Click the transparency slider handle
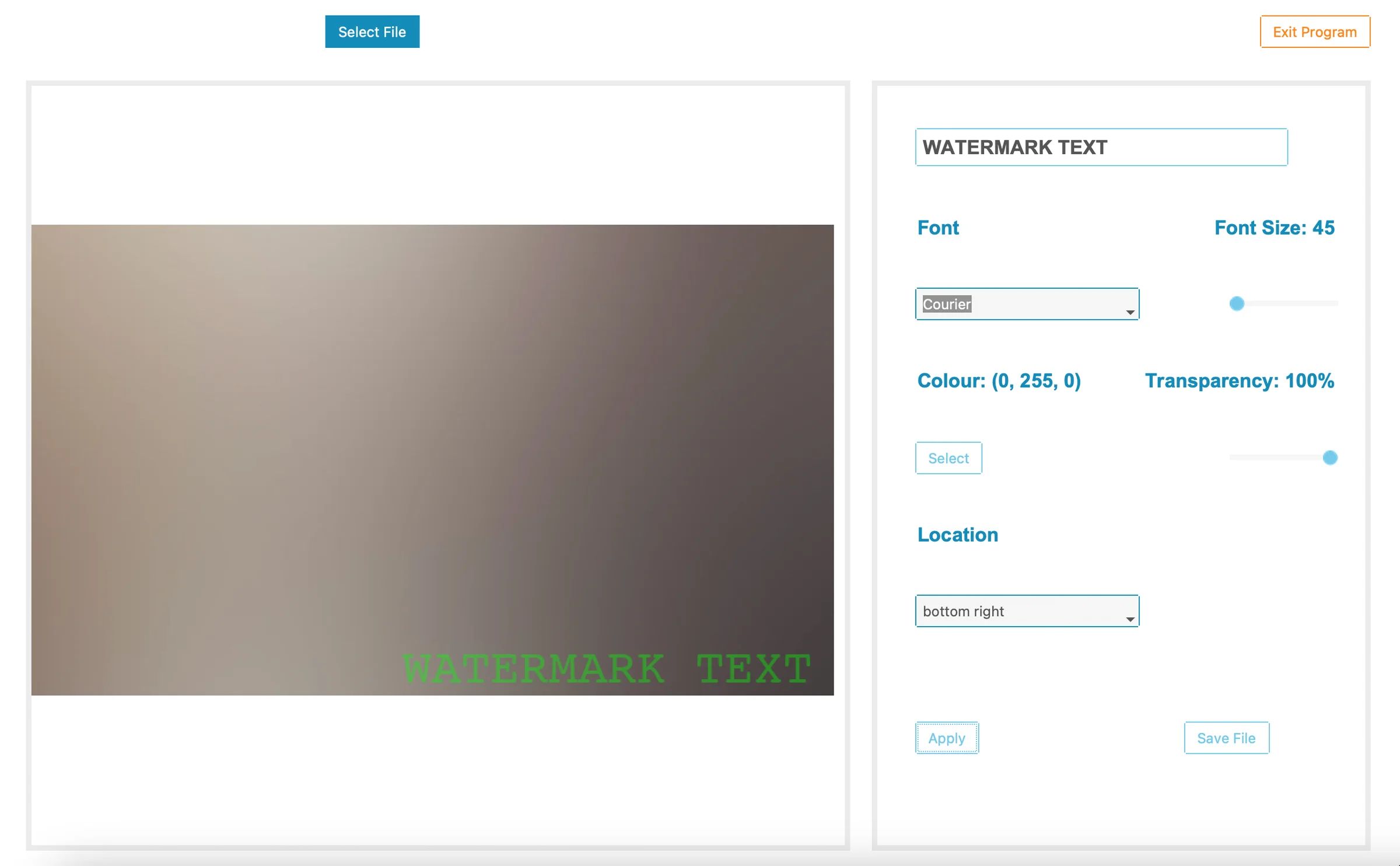Image resolution: width=1400 pixels, height=866 pixels. click(1330, 458)
